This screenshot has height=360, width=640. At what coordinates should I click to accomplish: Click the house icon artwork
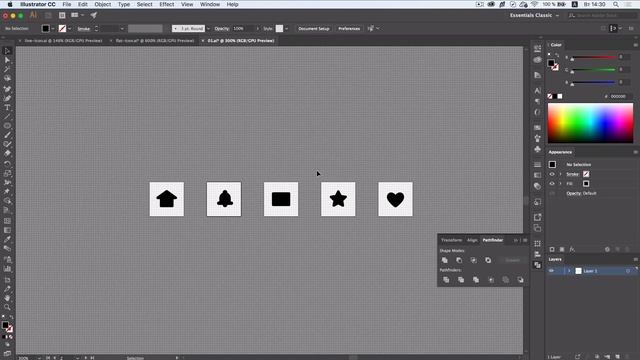pos(167,199)
